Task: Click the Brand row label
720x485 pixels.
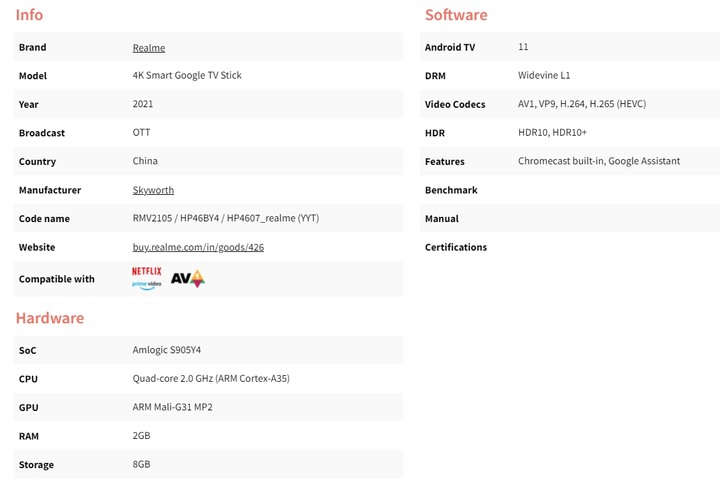Action: point(33,47)
